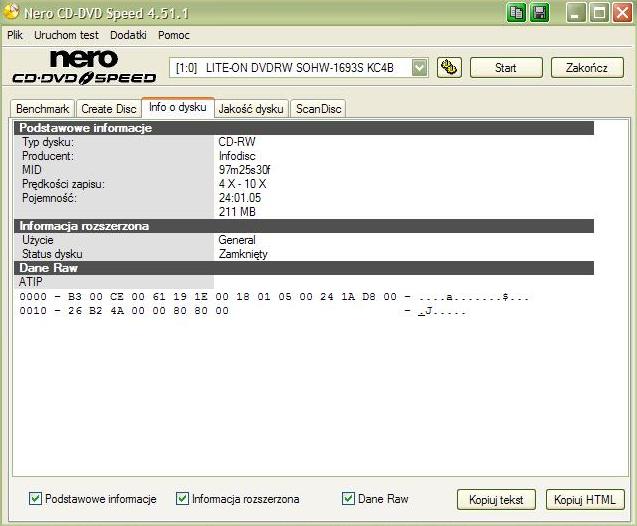
Task: Click the Producent label
Action: (48, 156)
